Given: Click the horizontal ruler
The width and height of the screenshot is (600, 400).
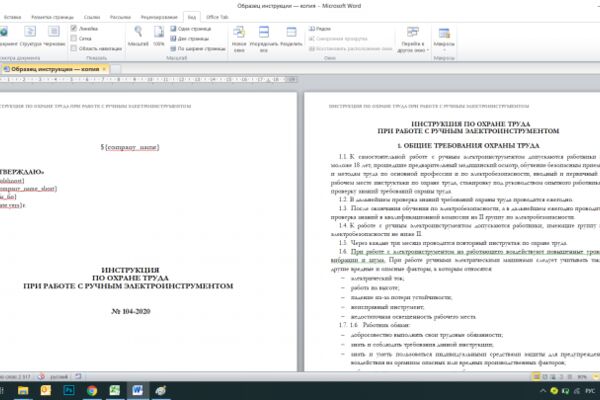Looking at the screenshot, I should [x=148, y=80].
